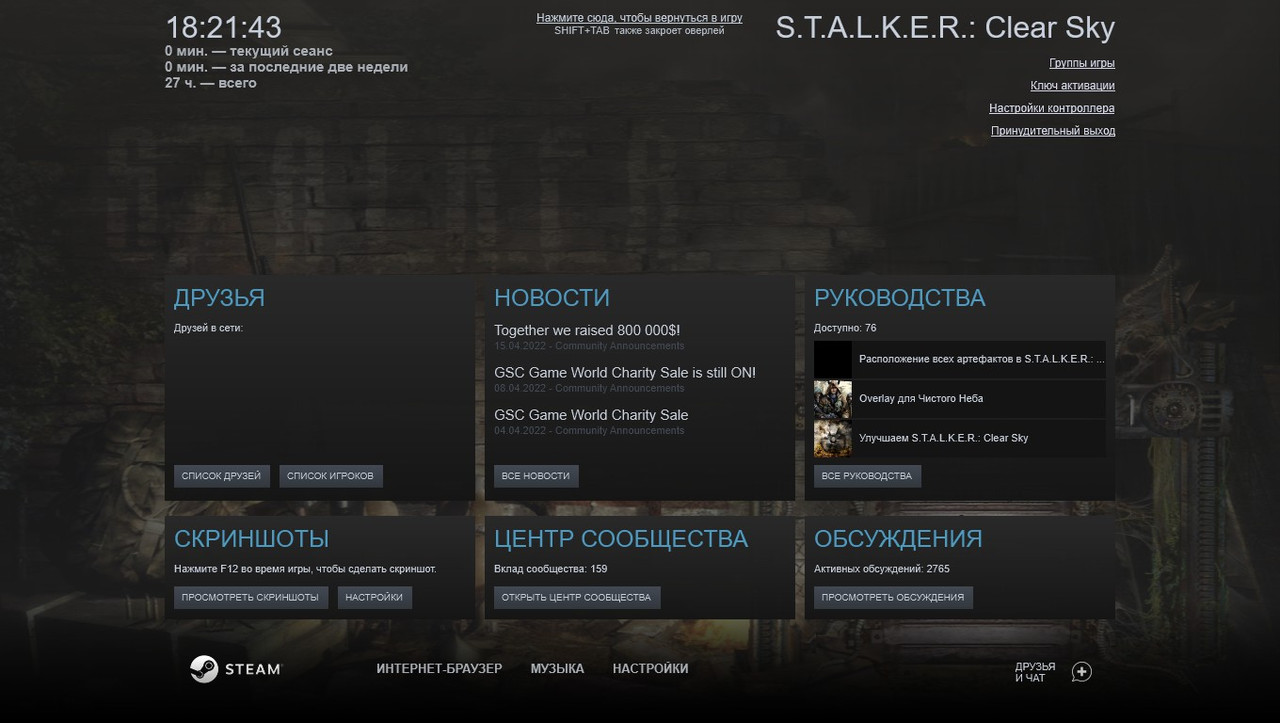Click the Скриншоты panel heading
The width and height of the screenshot is (1280, 723).
tap(251, 539)
